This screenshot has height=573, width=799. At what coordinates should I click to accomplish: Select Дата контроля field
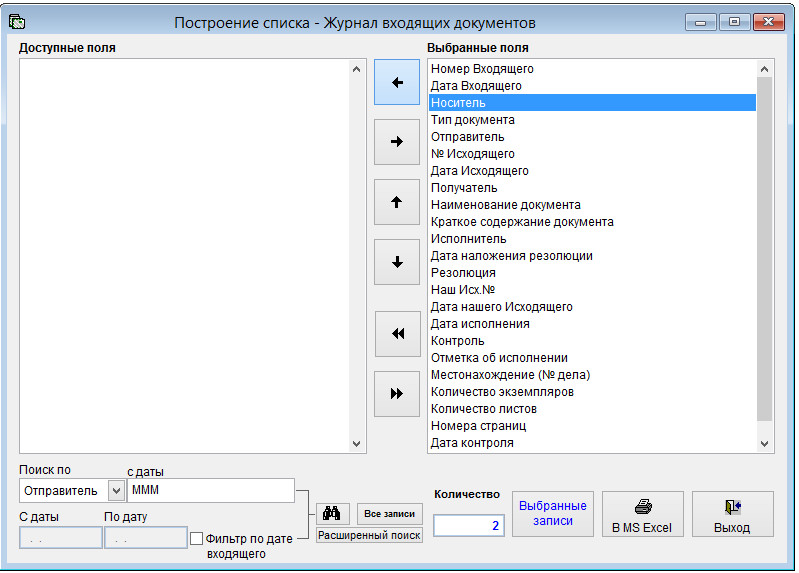point(592,442)
